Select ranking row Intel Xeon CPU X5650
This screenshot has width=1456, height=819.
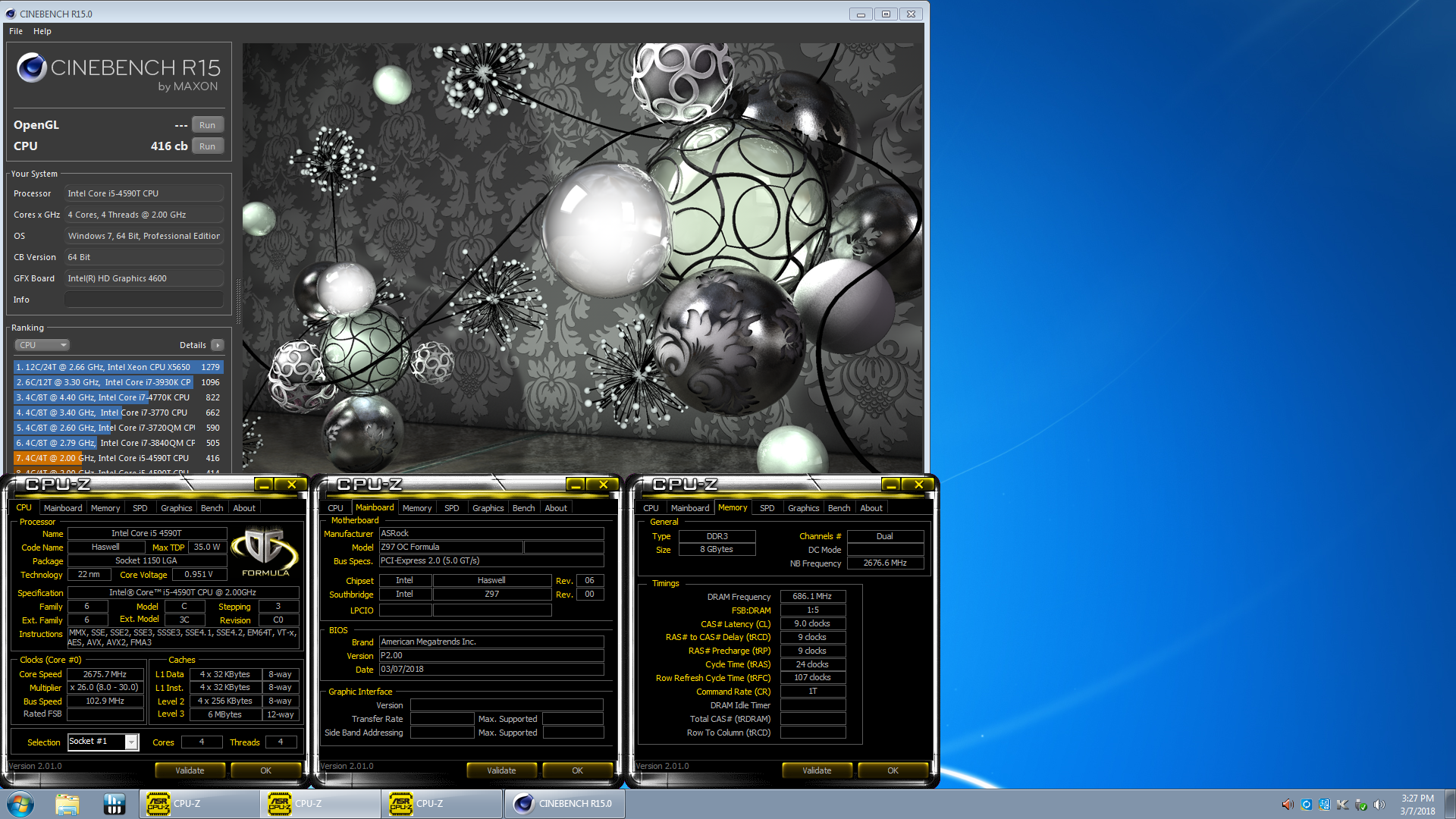(118, 367)
